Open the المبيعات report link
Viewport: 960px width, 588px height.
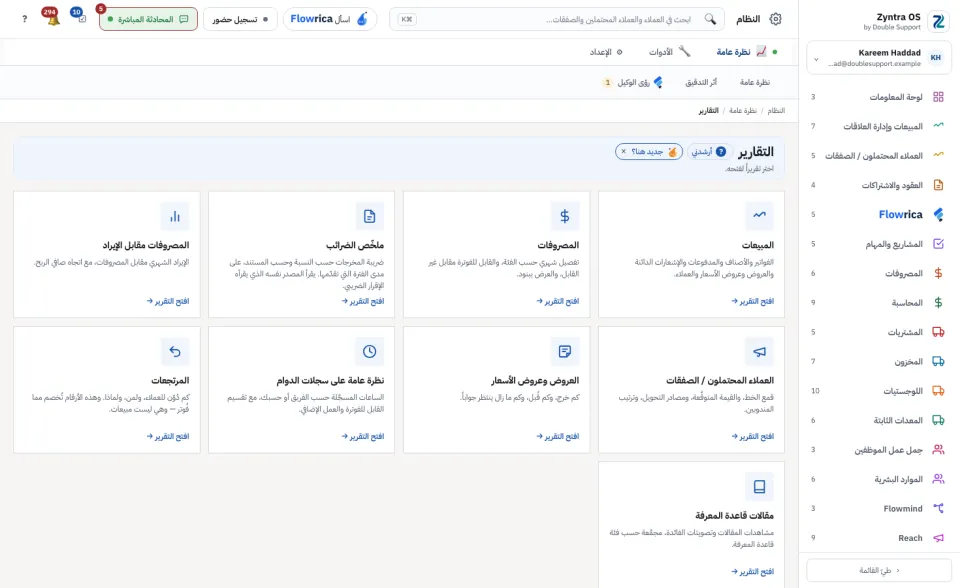coord(752,301)
